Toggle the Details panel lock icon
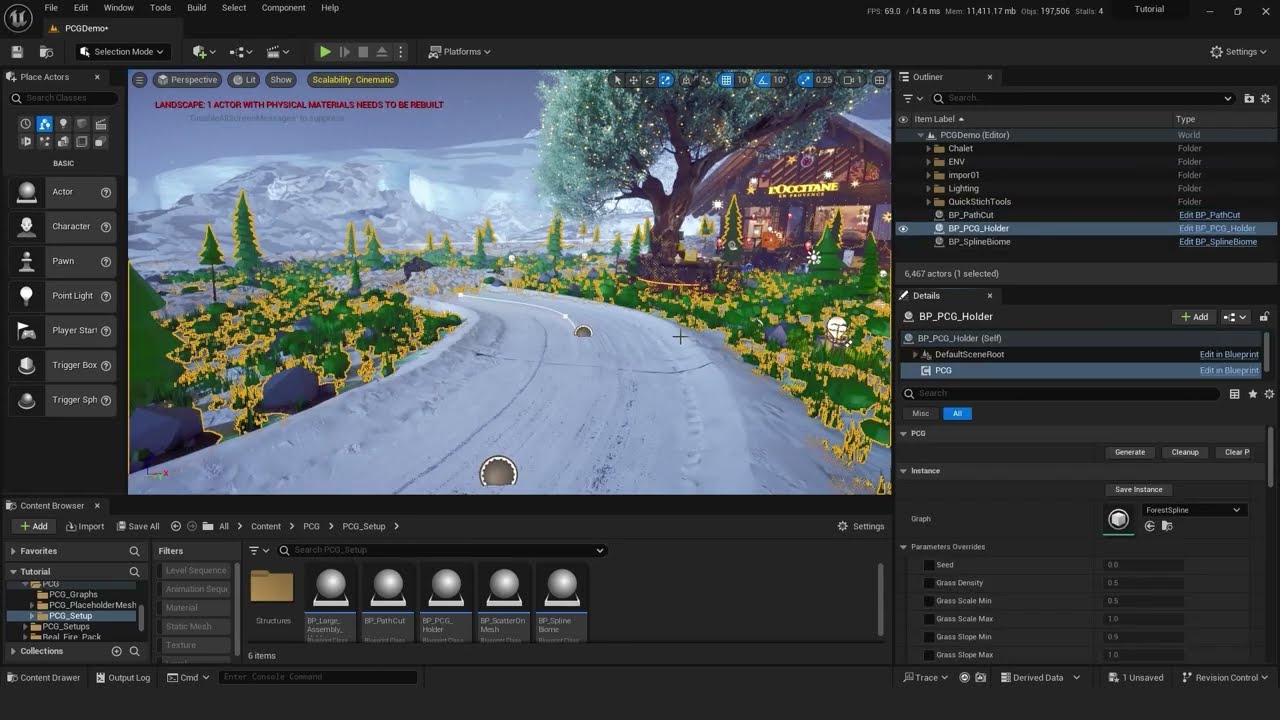This screenshot has width=1280, height=720. 1264,317
